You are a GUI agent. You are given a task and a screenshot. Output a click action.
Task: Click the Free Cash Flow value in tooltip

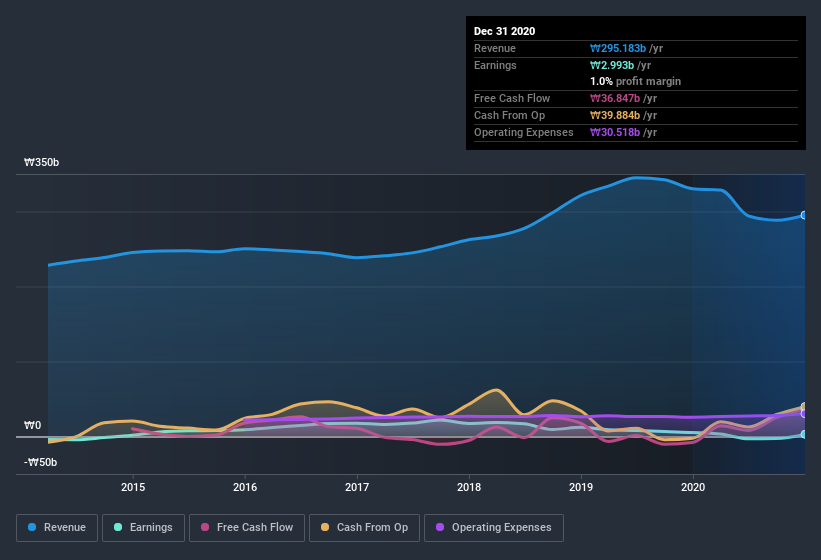pos(619,98)
